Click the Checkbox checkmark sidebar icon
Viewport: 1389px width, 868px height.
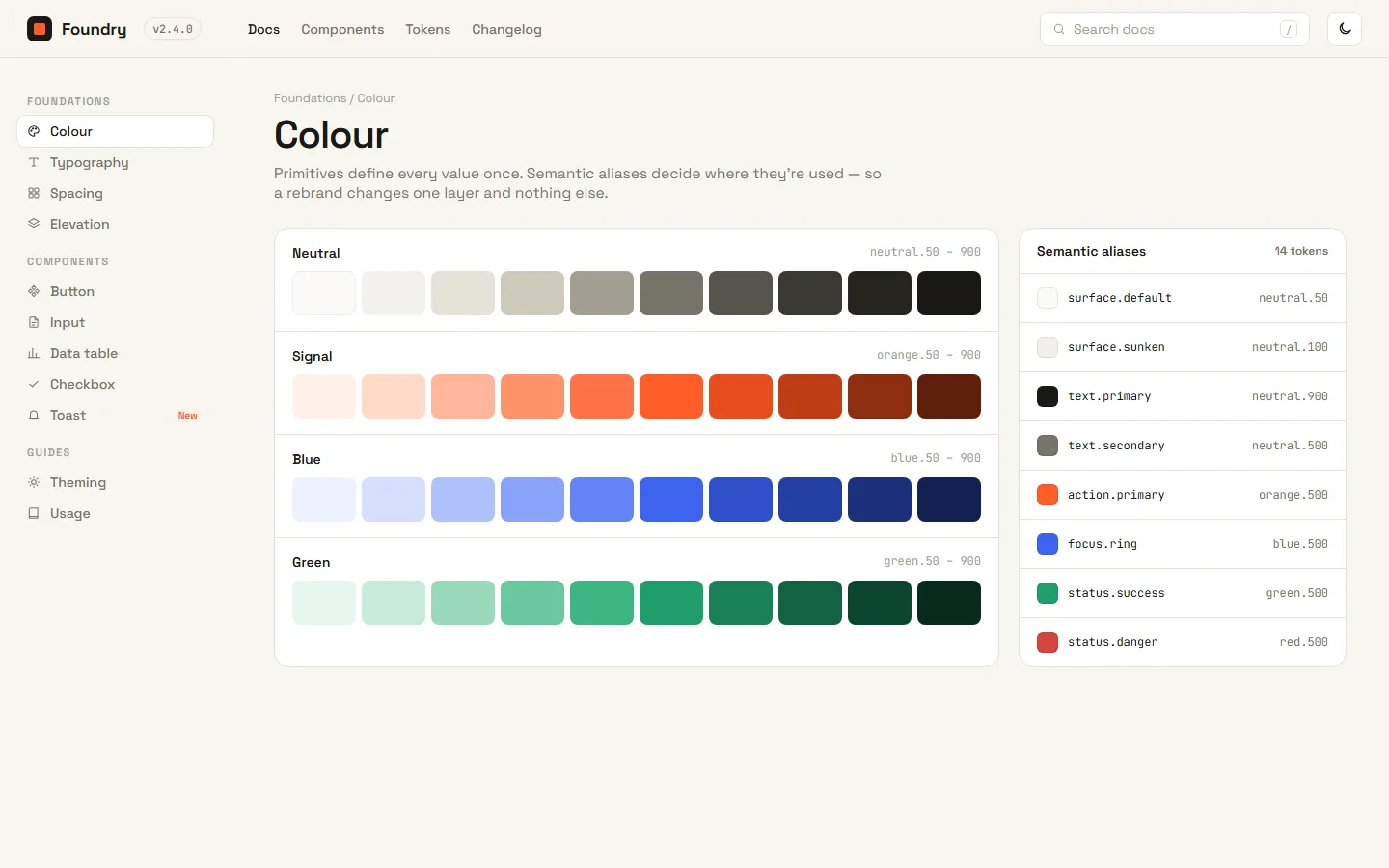point(34,384)
